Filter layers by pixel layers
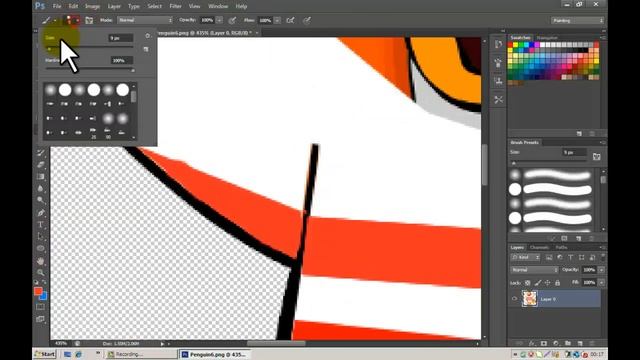This screenshot has height=360, width=640. coord(549,257)
